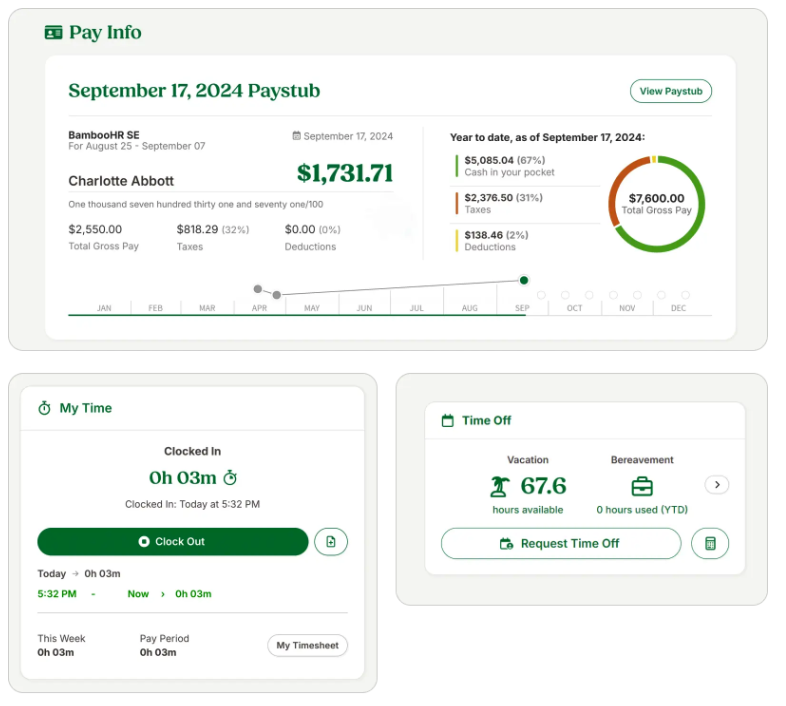Click the orange Taxes segment of the donut chart
Image resolution: width=786 pixels, height=706 pixels.
pyautogui.click(x=615, y=196)
